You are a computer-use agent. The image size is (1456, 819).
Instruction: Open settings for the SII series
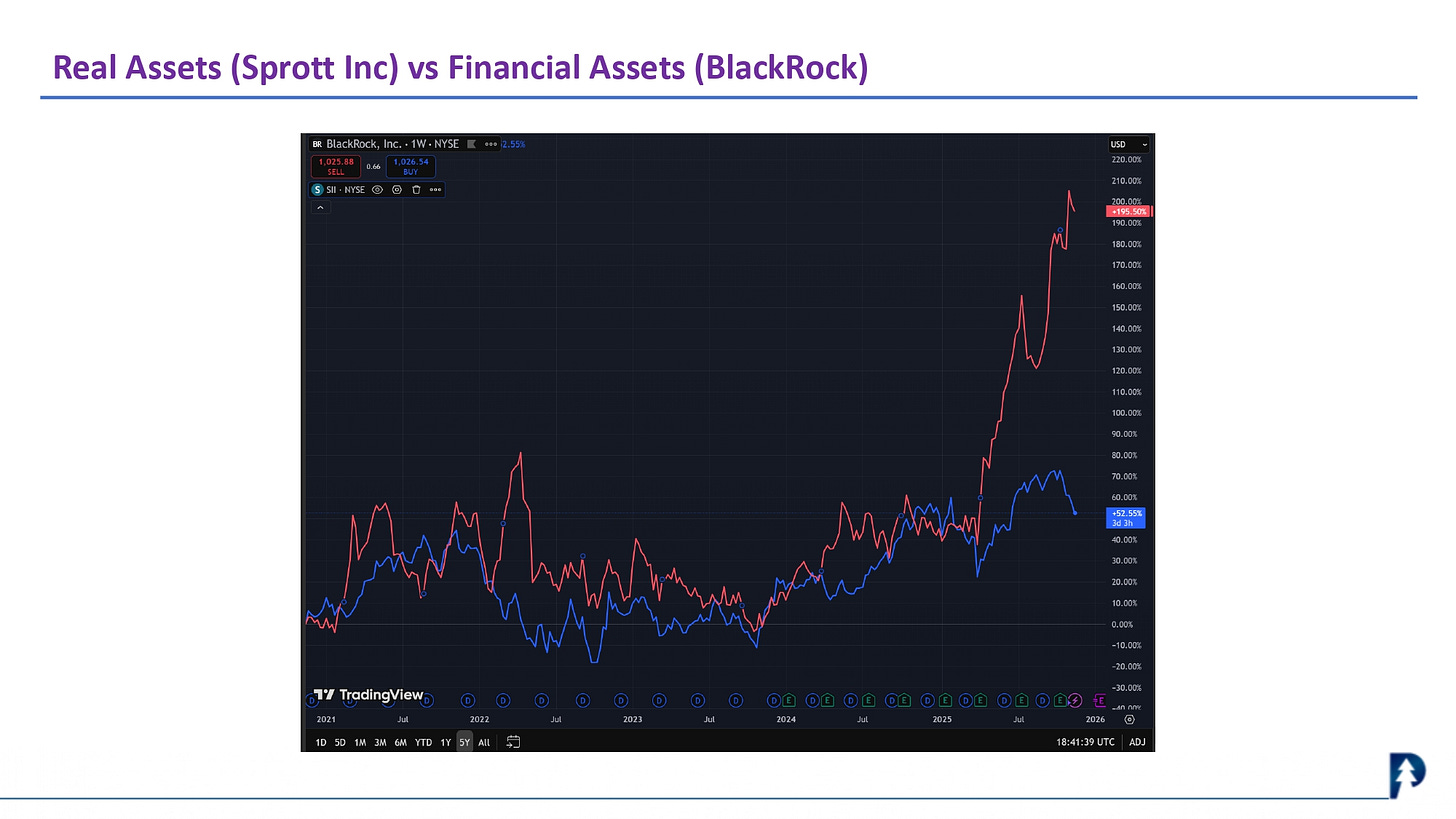coord(397,189)
